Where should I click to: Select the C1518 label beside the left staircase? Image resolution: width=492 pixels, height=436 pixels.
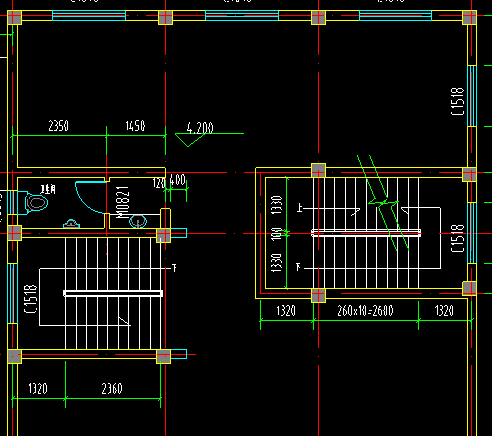[31, 299]
